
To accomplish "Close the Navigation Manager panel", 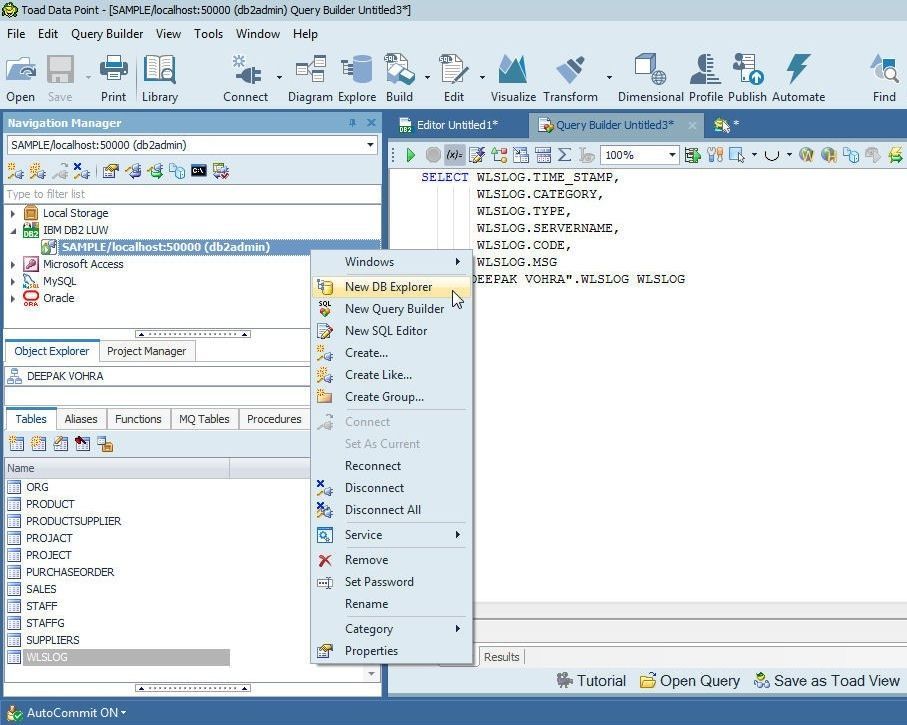I will 371,123.
